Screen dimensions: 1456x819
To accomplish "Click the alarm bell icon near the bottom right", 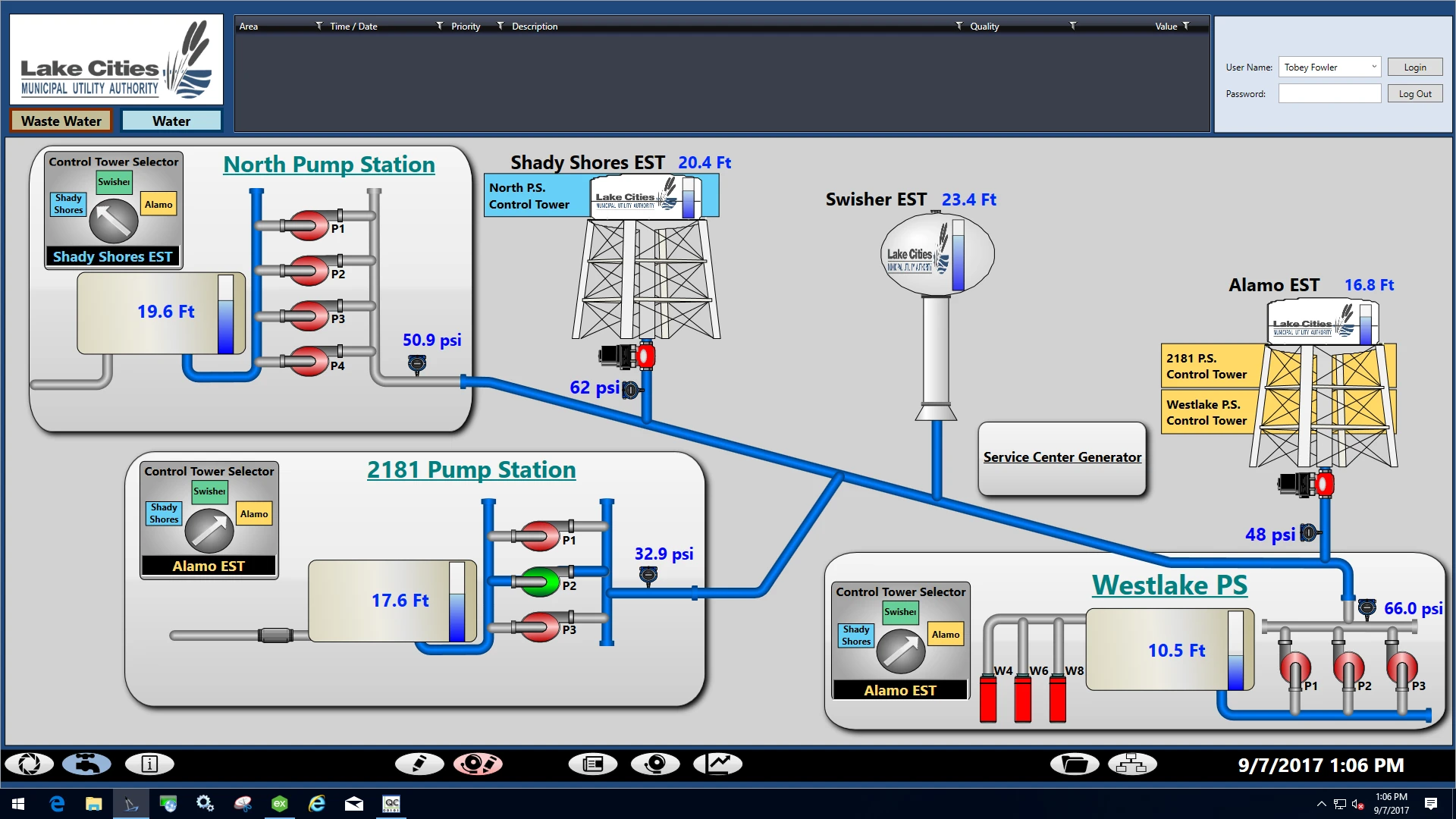I will (655, 764).
